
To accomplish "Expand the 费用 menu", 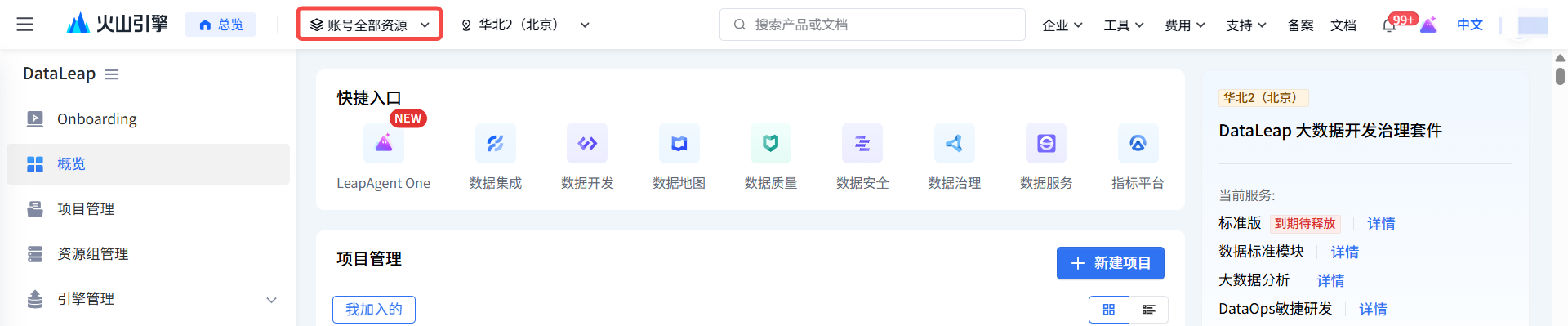I will click(1185, 25).
